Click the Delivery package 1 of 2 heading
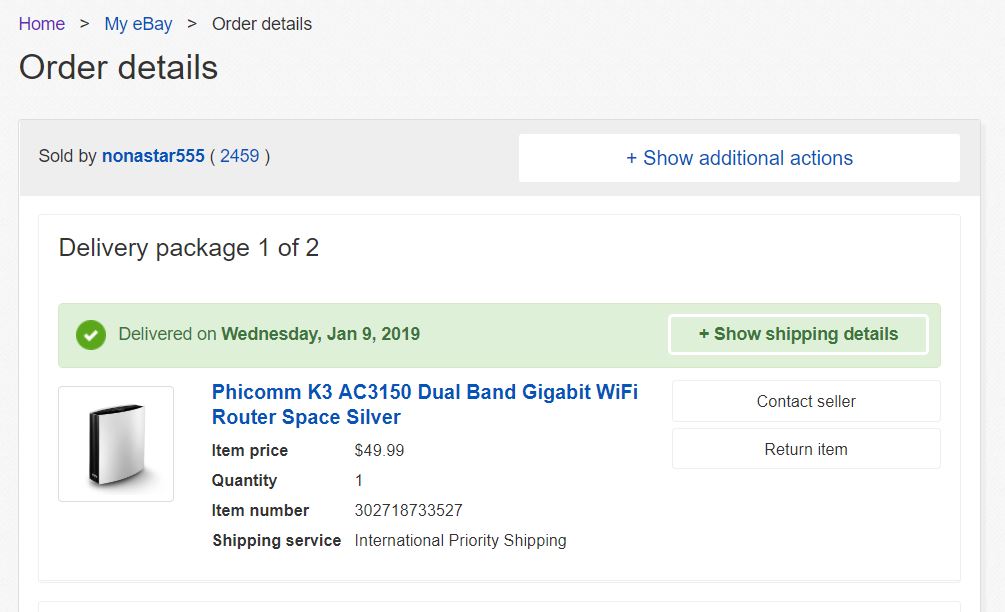 click(189, 248)
